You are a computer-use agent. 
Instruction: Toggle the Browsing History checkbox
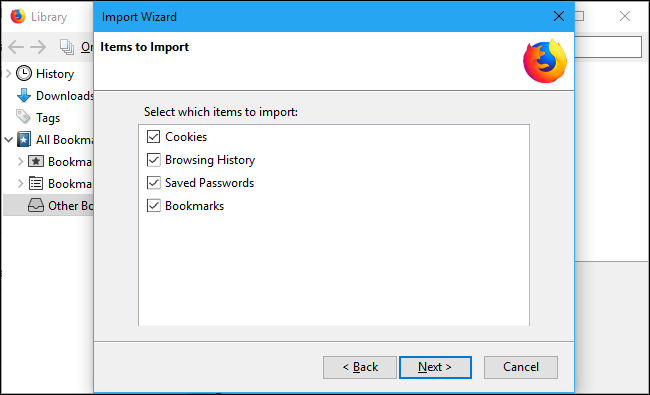coord(153,160)
